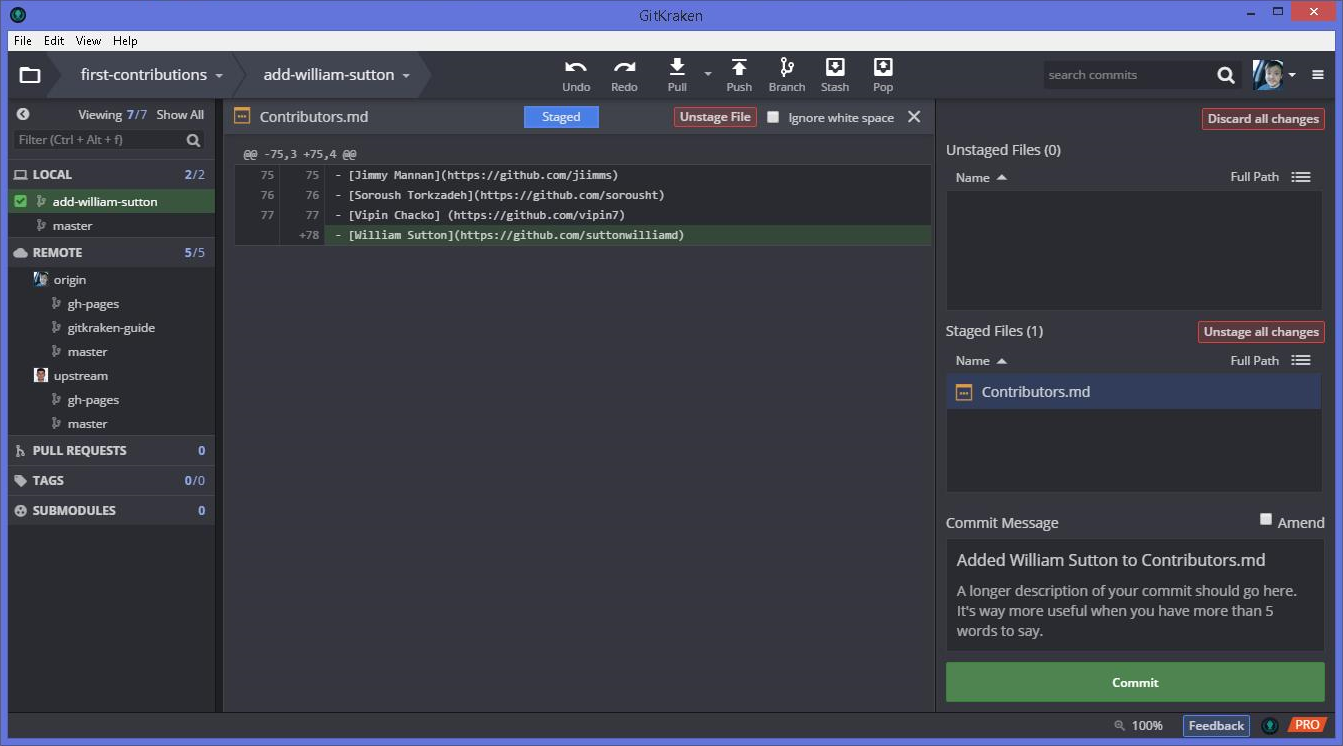The image size is (1343, 746).
Task: Click Show All link
Action: 180,115
